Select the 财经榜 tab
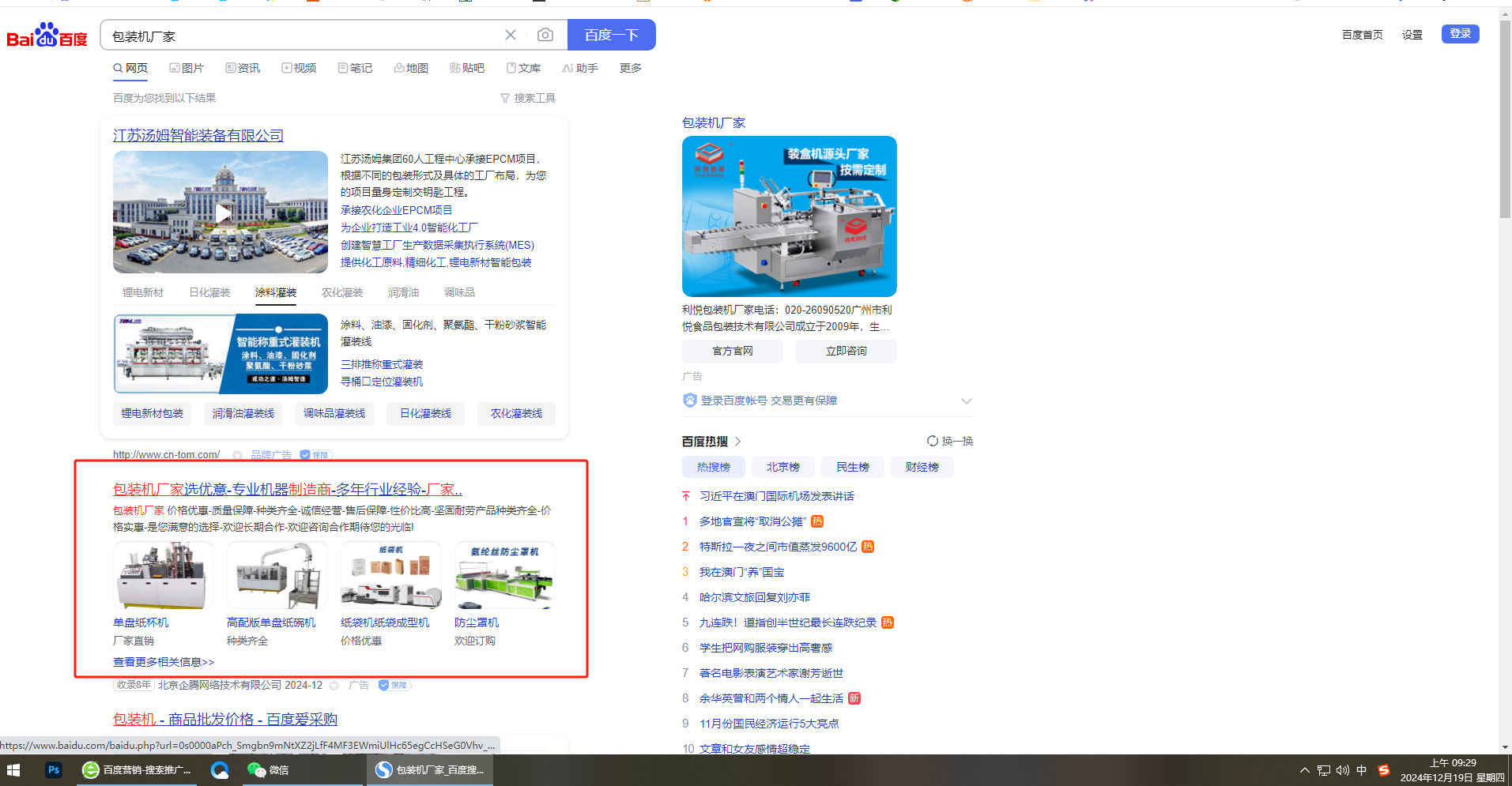The height and width of the screenshot is (786, 1512). [922, 468]
